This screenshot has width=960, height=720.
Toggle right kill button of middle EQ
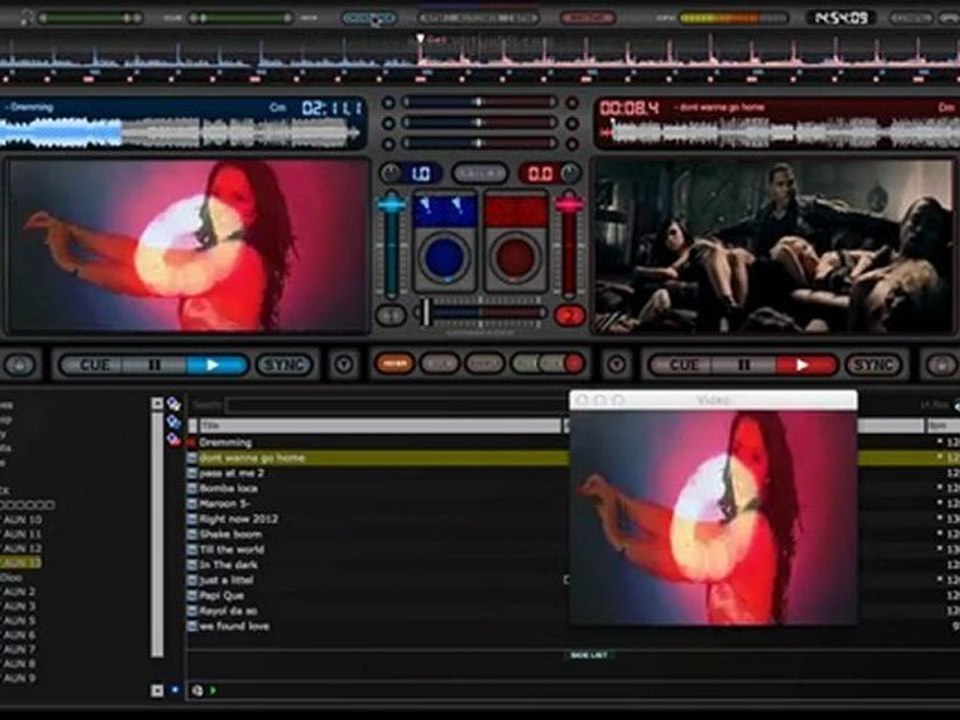tap(571, 123)
